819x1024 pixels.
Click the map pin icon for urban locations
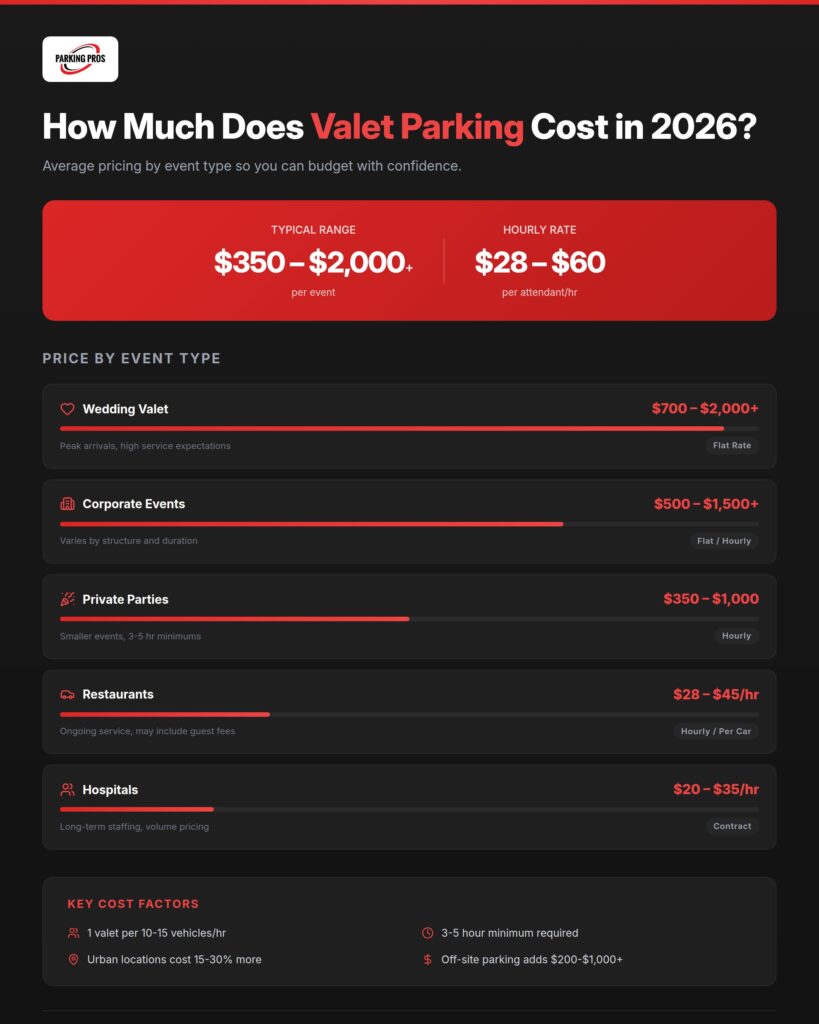point(73,959)
